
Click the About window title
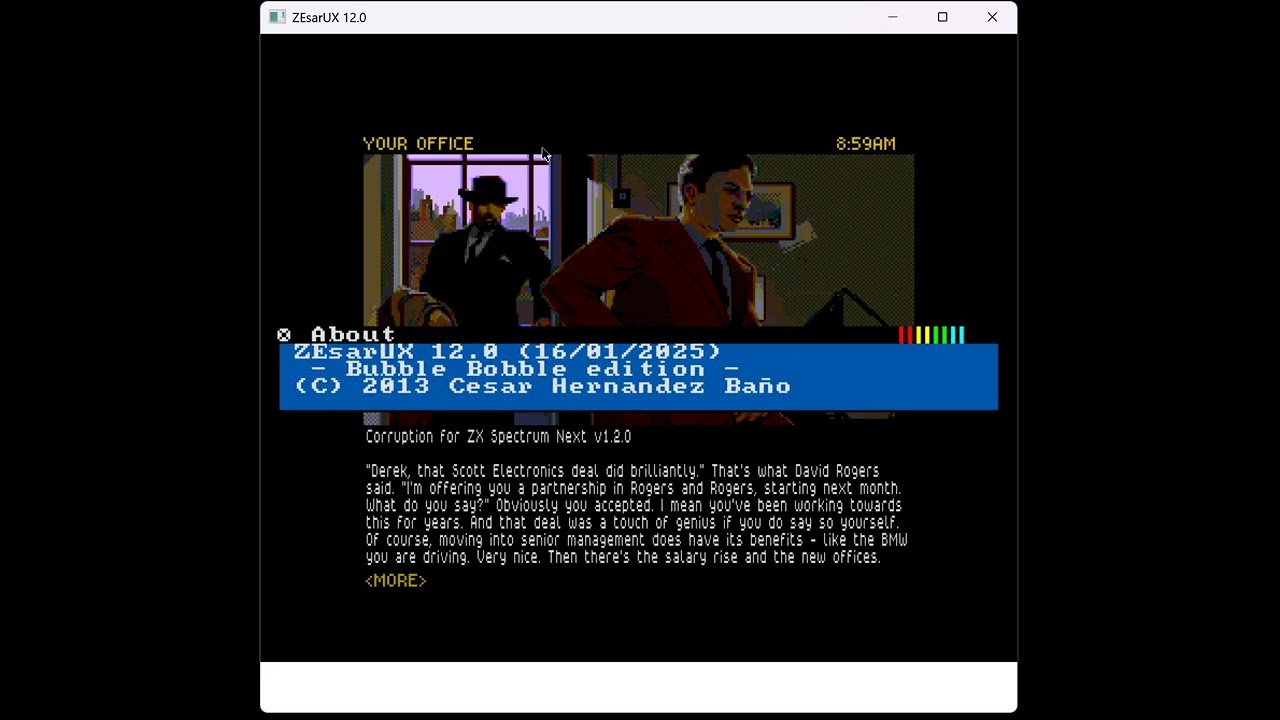click(x=353, y=335)
